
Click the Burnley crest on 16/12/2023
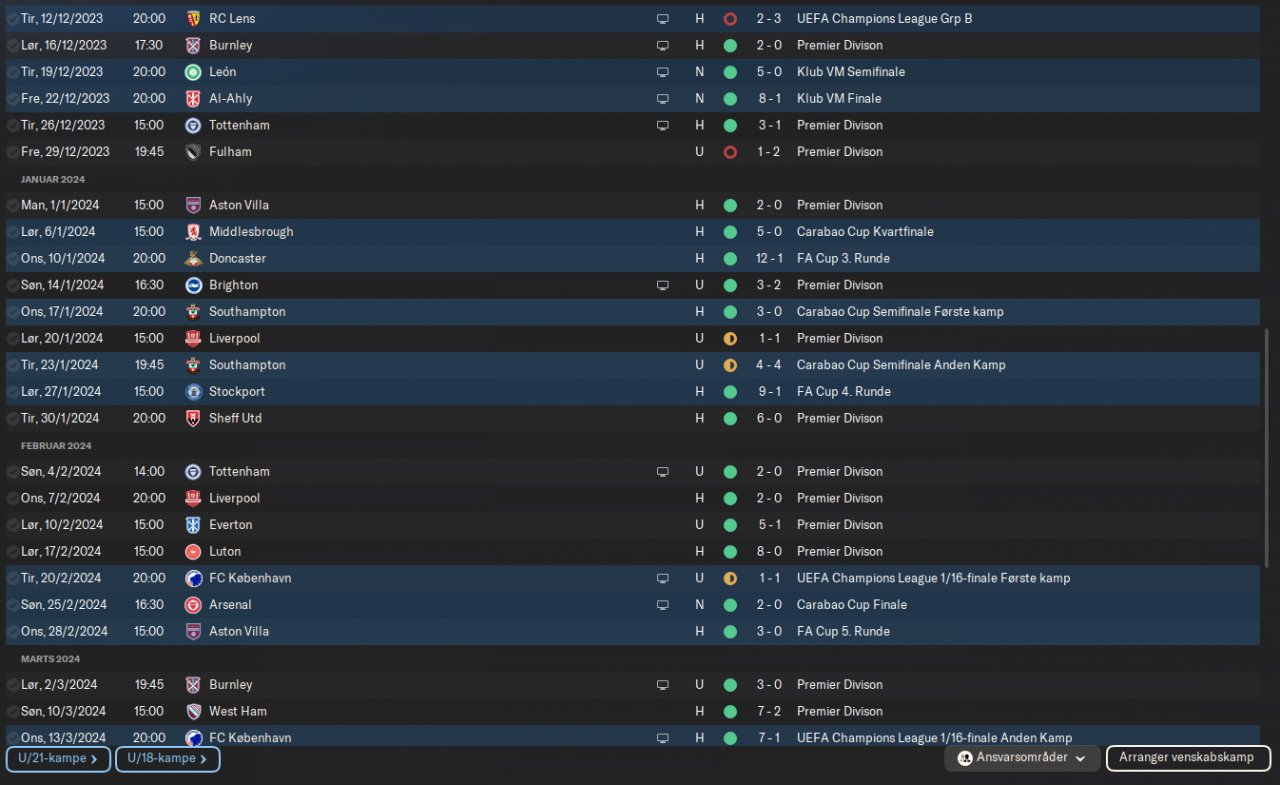click(x=193, y=45)
